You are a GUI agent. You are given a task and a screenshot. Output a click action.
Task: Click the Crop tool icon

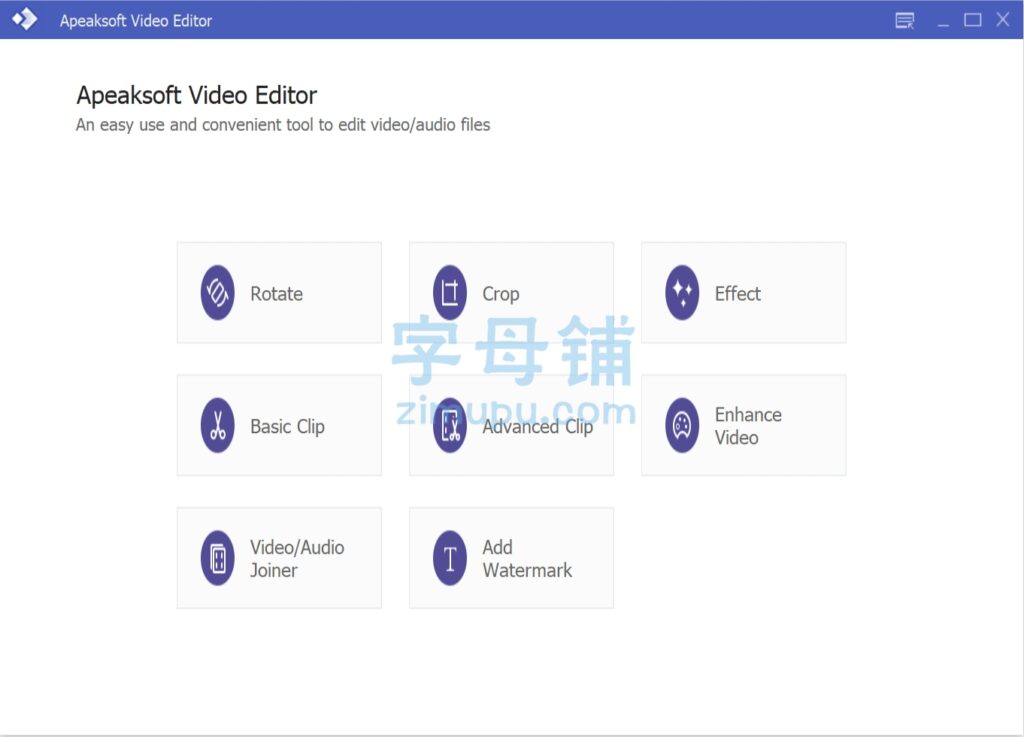tap(450, 292)
